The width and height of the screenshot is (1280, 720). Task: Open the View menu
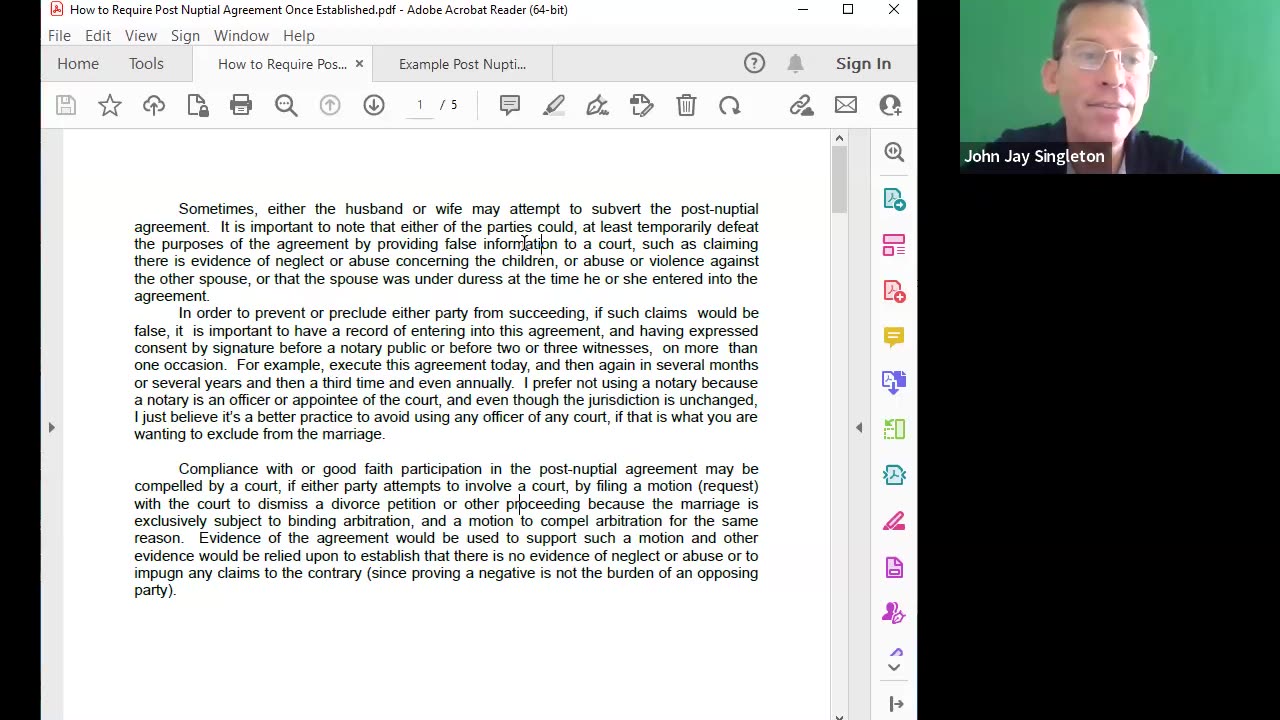point(141,35)
